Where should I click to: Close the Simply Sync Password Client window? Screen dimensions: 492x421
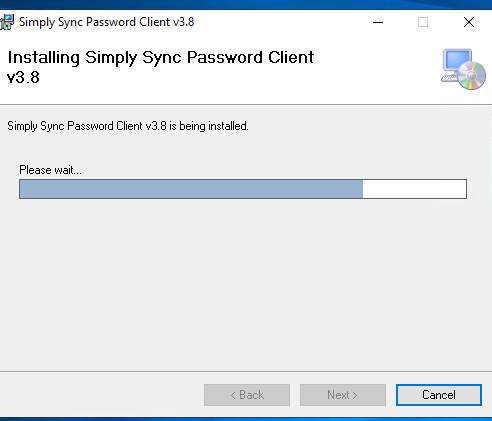tap(469, 22)
